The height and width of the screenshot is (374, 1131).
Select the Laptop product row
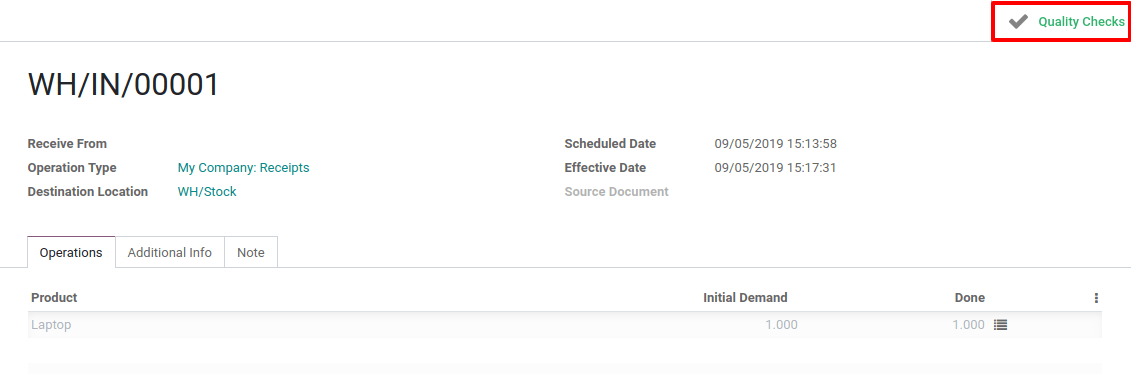pyautogui.click(x=565, y=325)
